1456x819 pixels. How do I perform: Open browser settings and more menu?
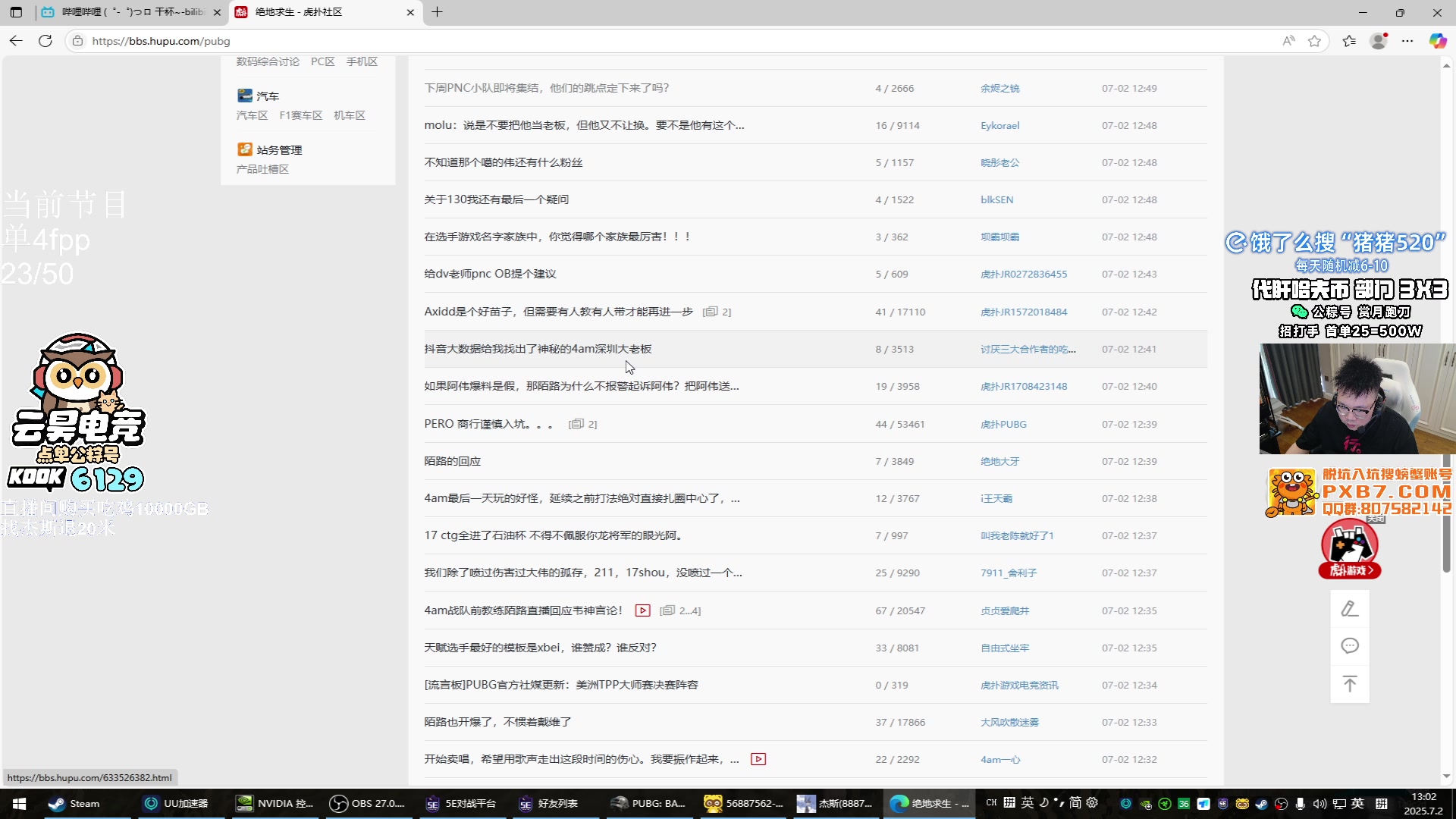click(1407, 41)
